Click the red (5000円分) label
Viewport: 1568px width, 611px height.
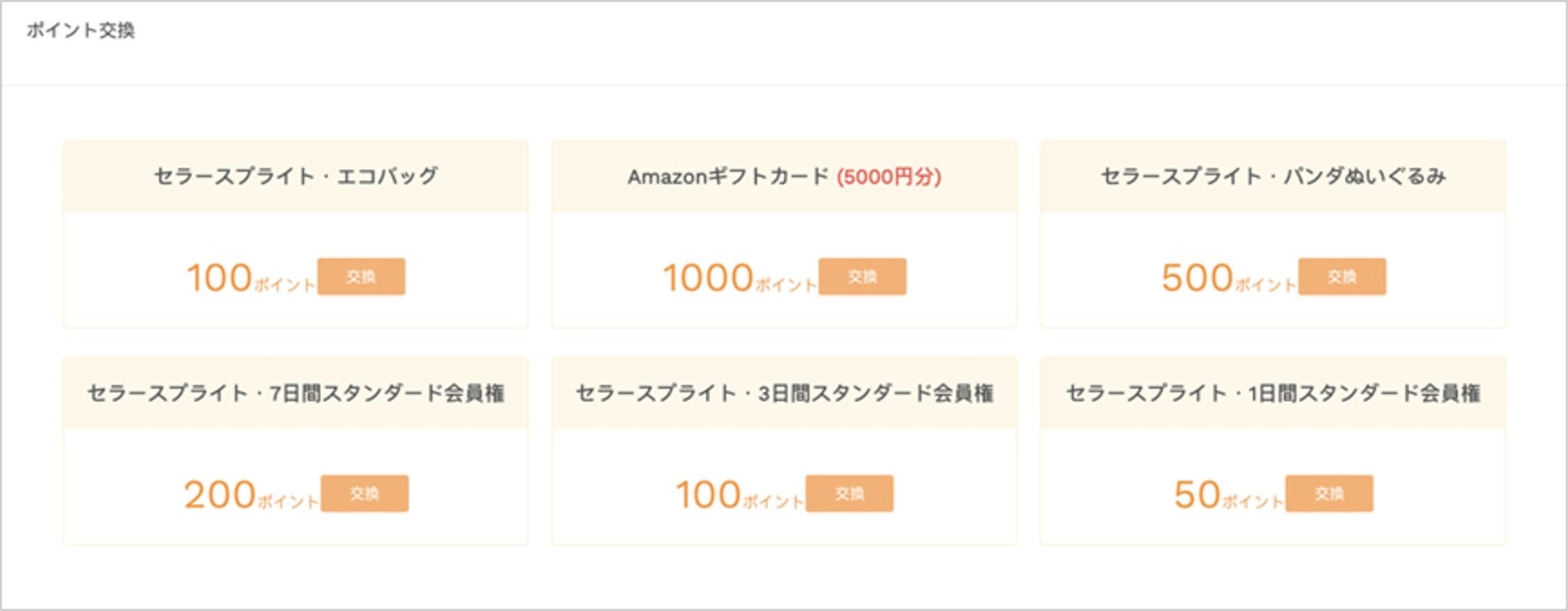point(889,177)
